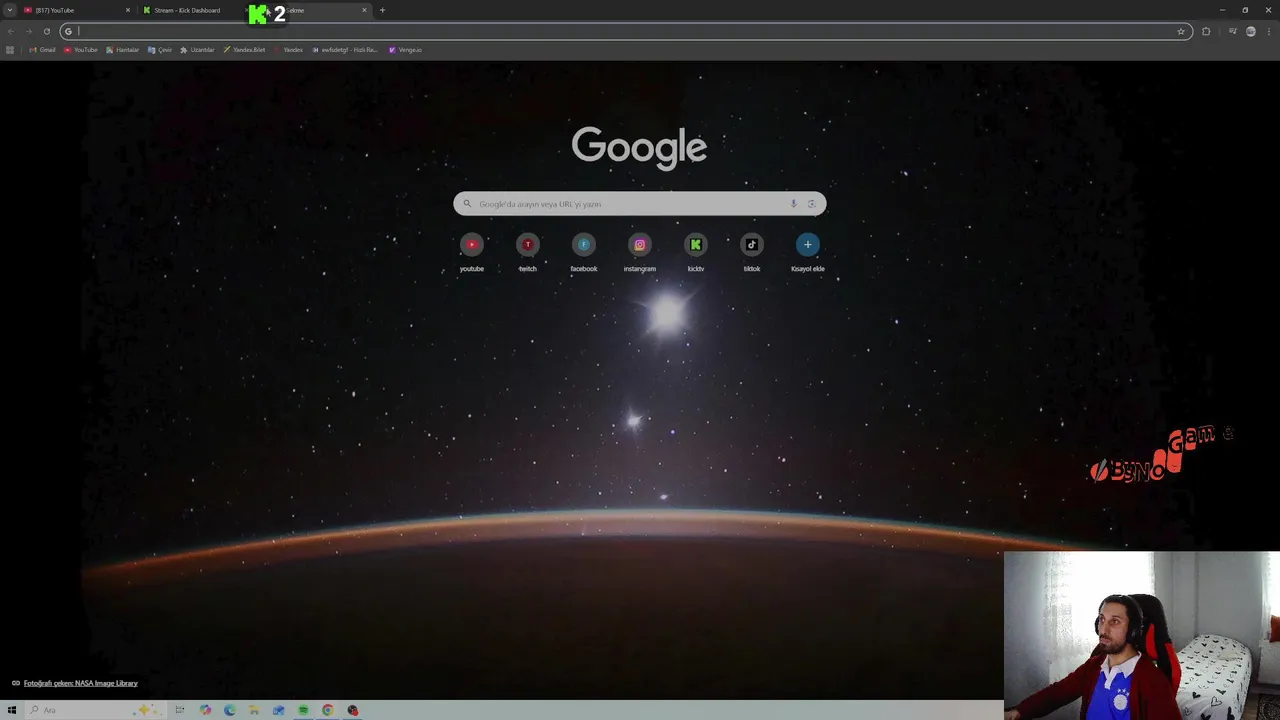Start voice search in Google box
1280x720 pixels.
[793, 204]
